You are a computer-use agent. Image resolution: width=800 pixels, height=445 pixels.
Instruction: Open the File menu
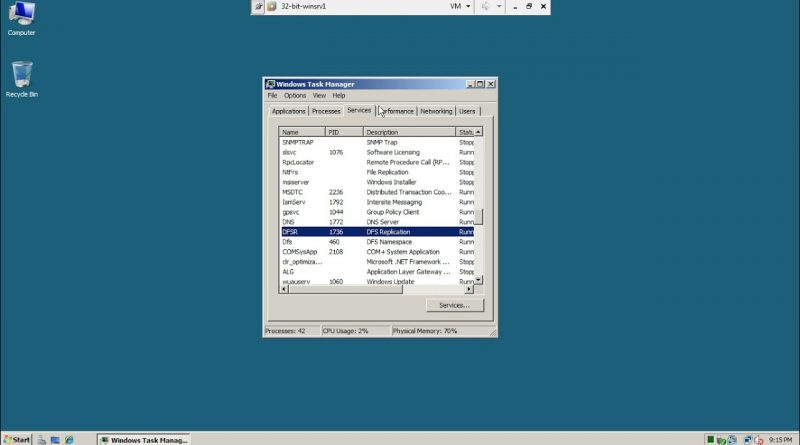[x=272, y=95]
